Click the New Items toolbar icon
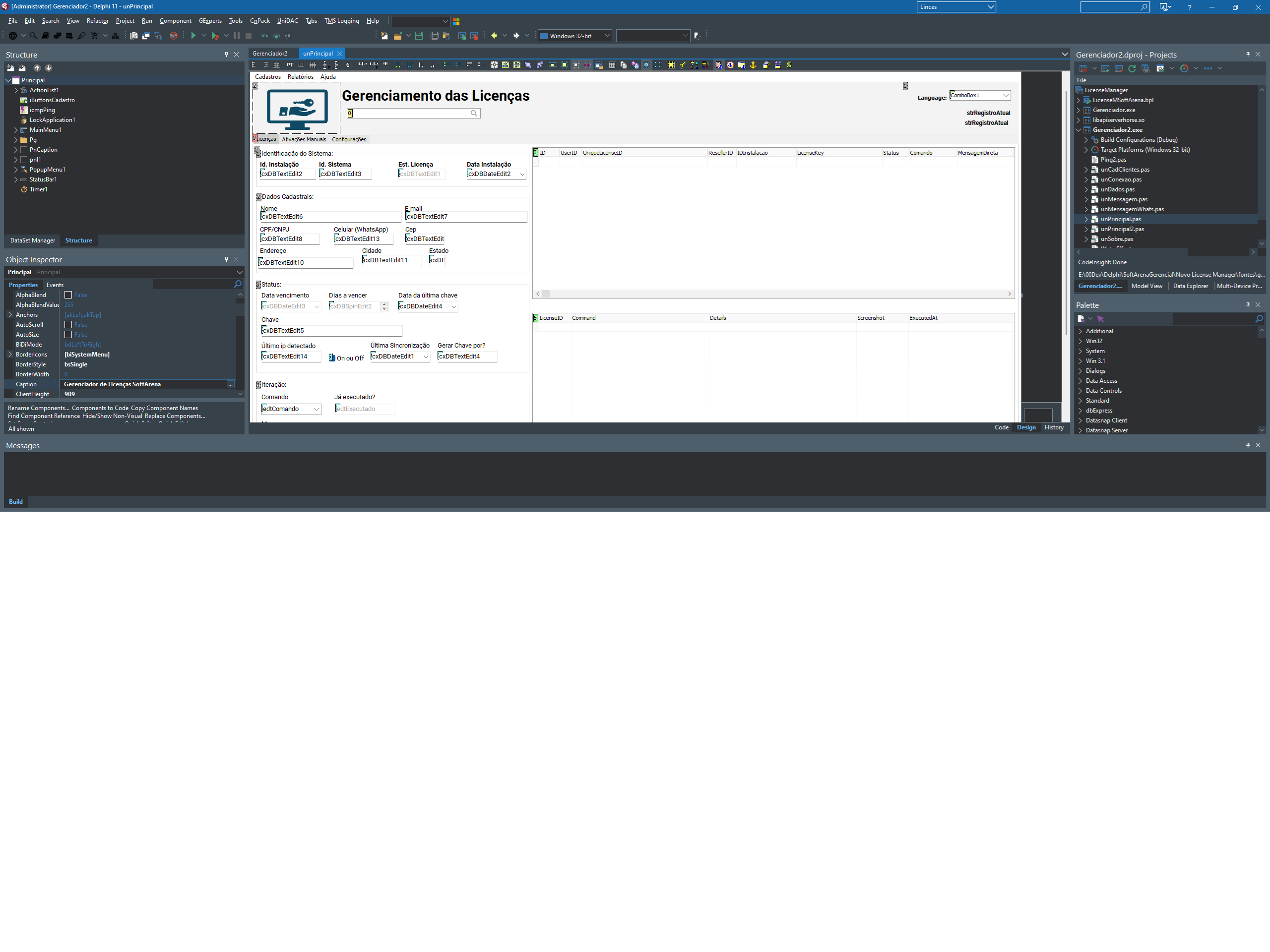 (383, 36)
